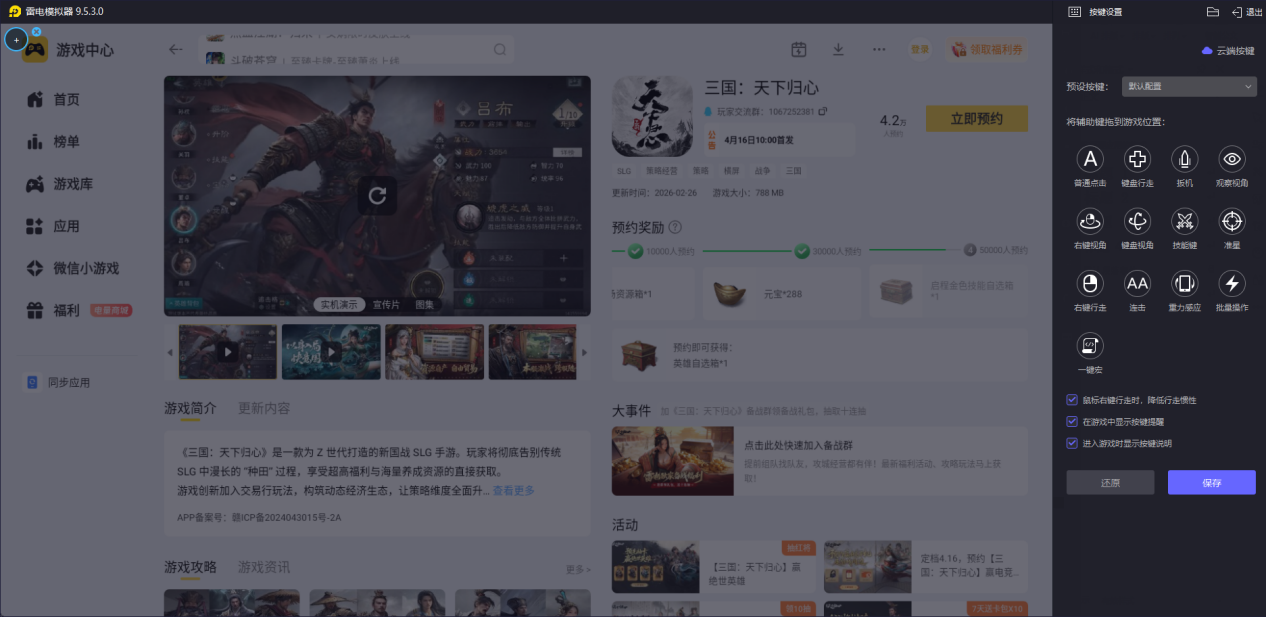Open the folder icon in key settings header
Viewport: 1266px width, 617px height.
tap(1213, 12)
